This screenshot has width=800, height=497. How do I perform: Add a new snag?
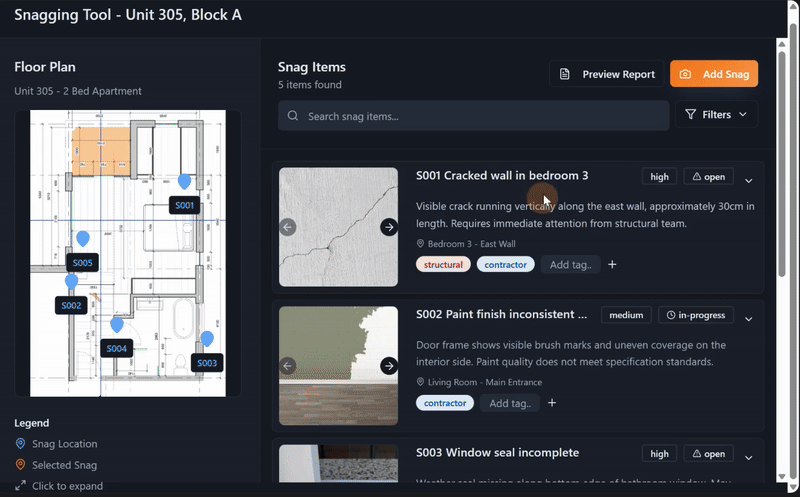(x=714, y=74)
